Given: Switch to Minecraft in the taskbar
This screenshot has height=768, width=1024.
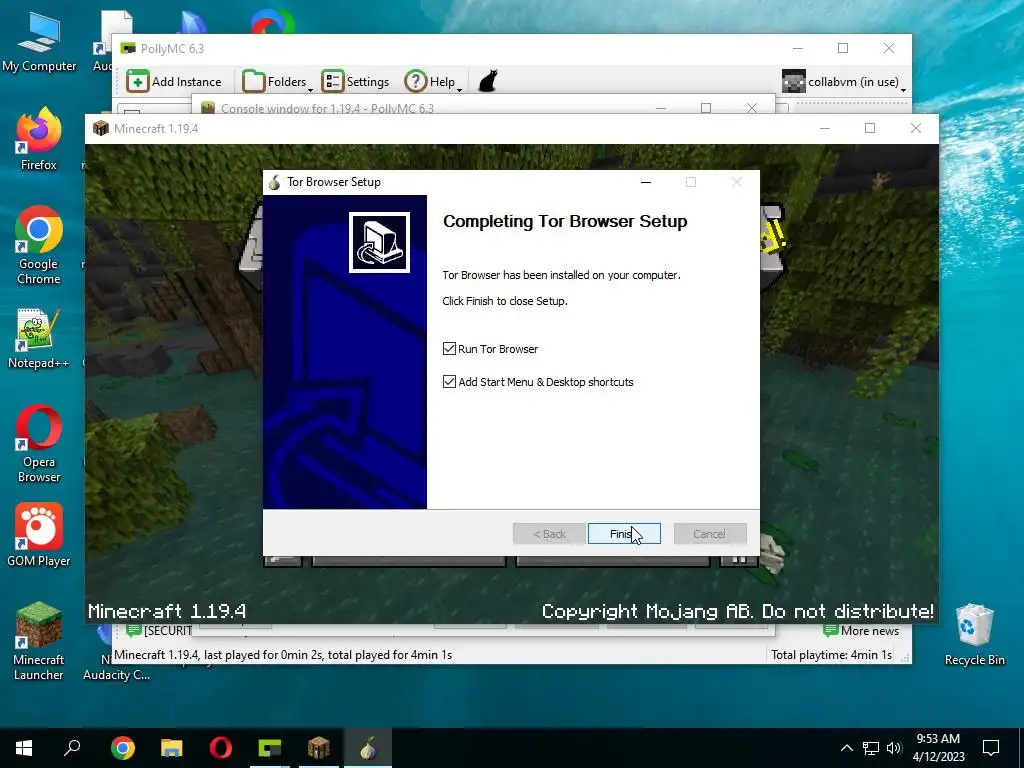Looking at the screenshot, I should click(x=319, y=748).
